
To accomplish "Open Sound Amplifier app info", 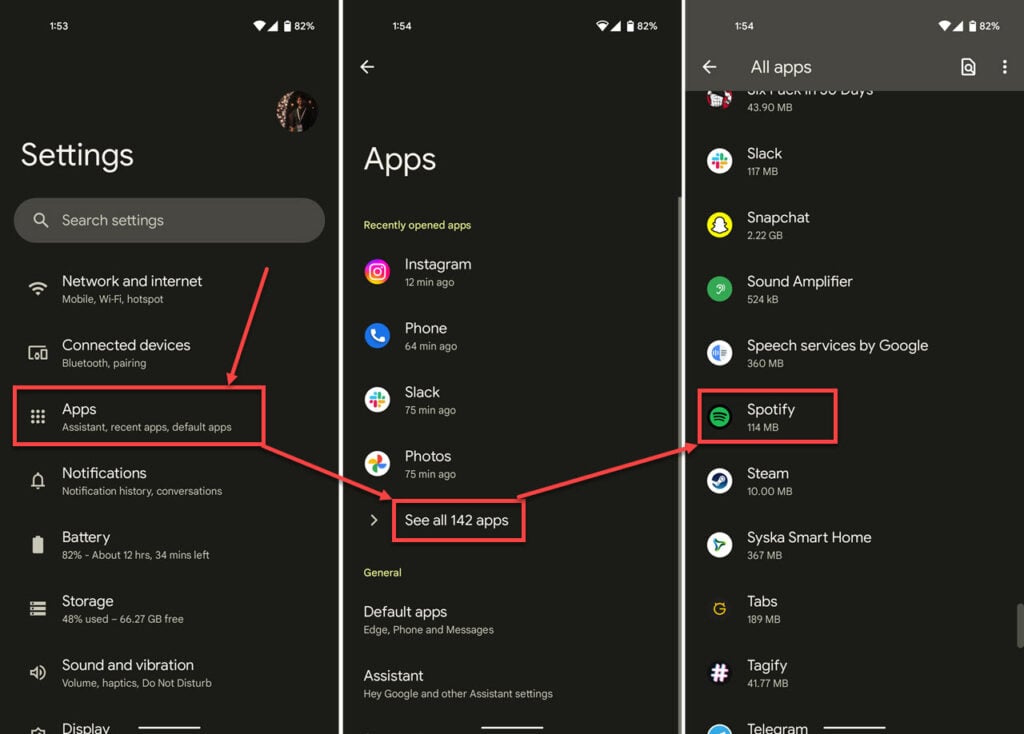I will tap(852, 289).
